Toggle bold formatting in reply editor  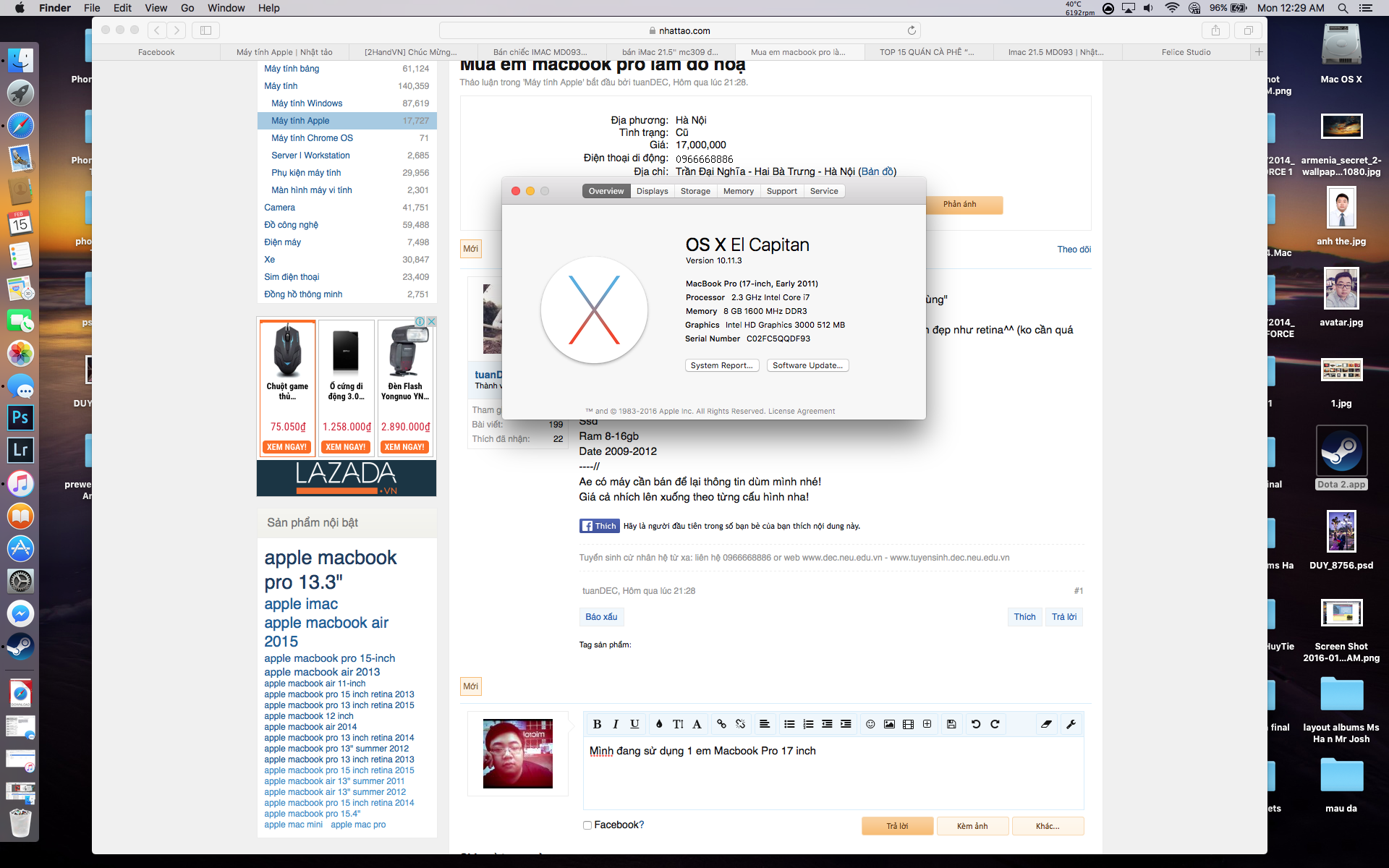point(597,724)
